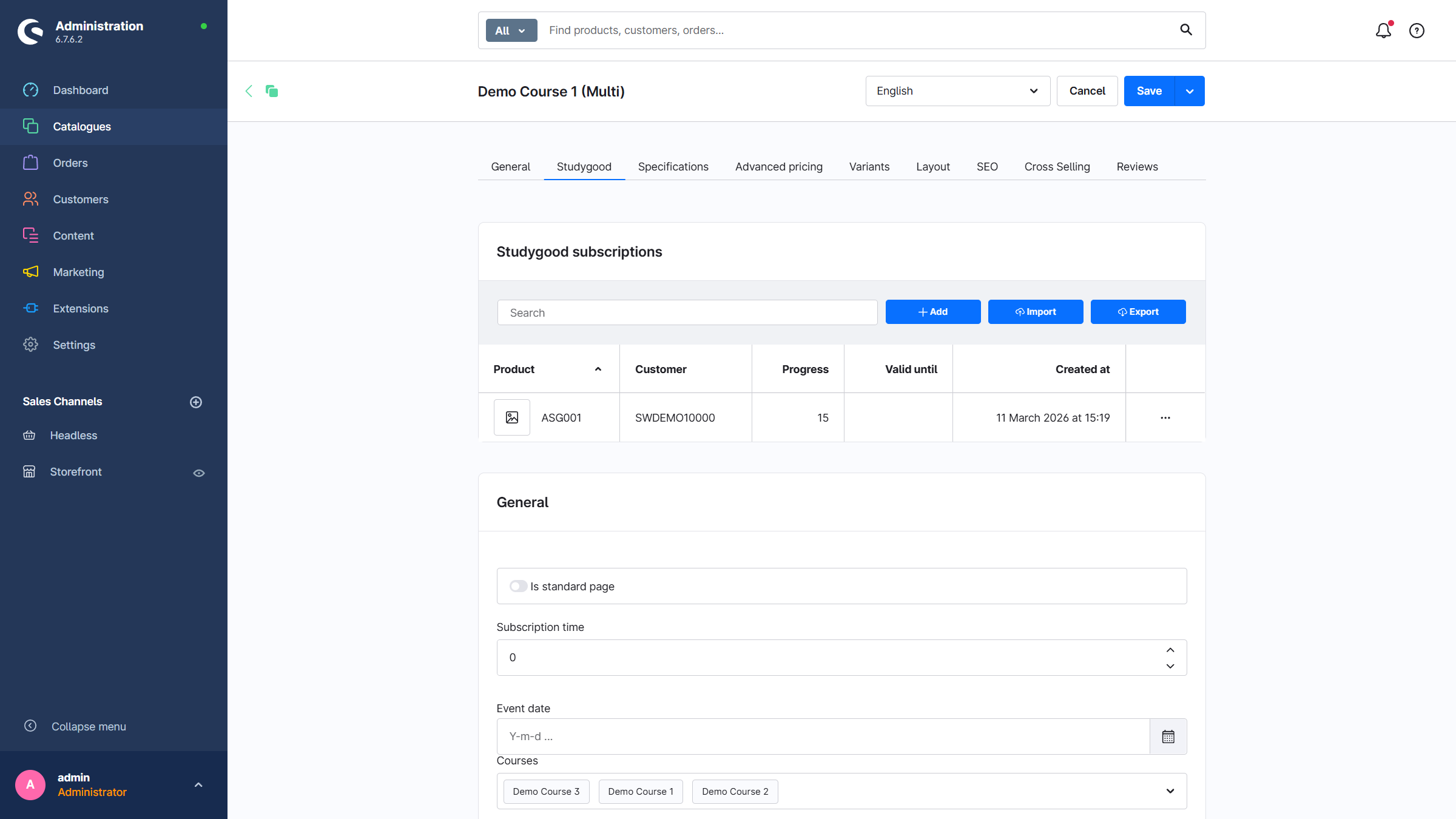The height and width of the screenshot is (819, 1456).
Task: Click the add sales channel plus icon
Action: point(196,402)
